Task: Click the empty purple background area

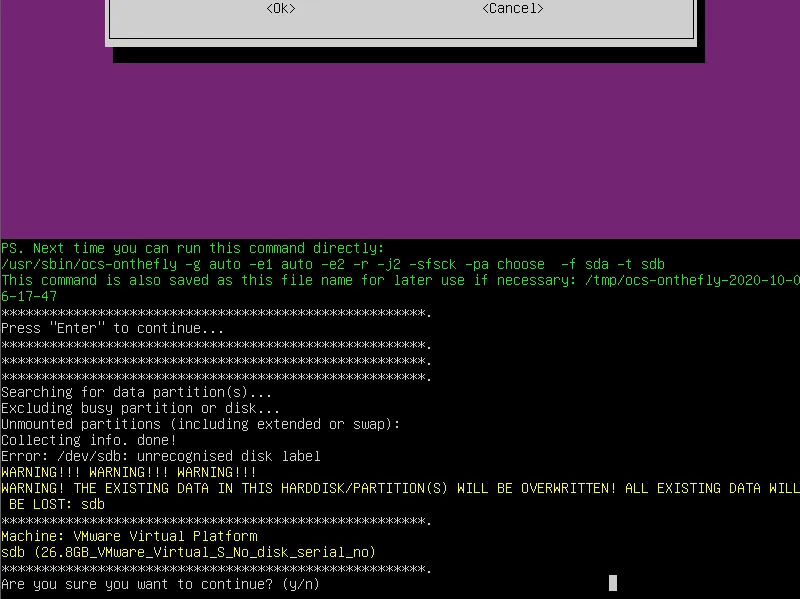Action: click(x=400, y=150)
